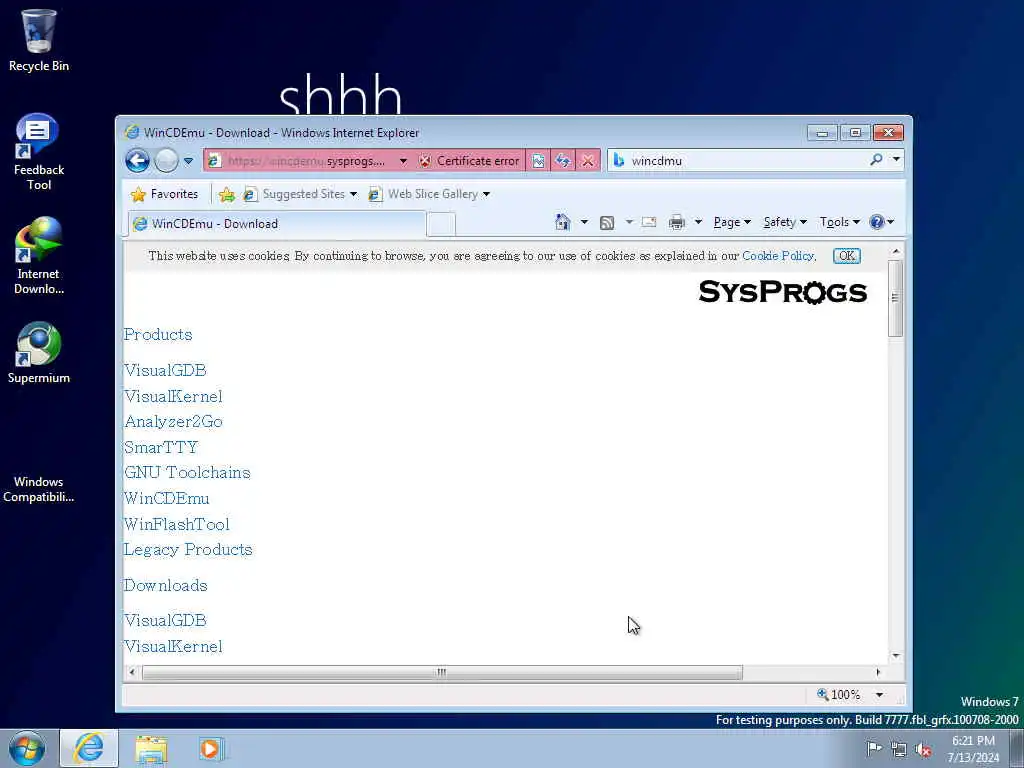Open Windows Explorer from the taskbar
This screenshot has width=1024, height=768.
tap(151, 749)
